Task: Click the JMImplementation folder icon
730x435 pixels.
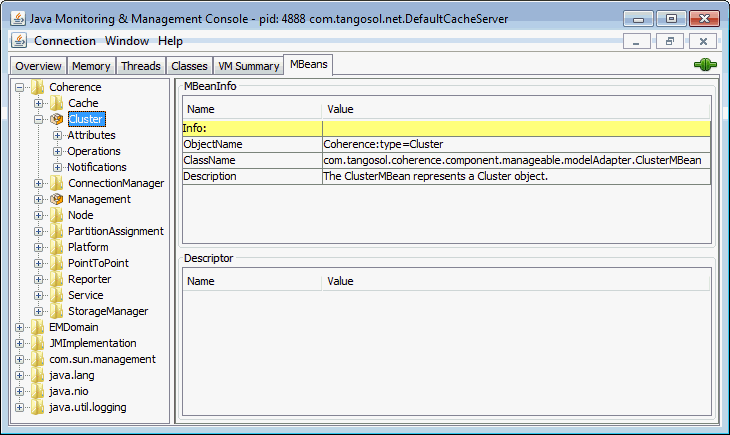Action: [38, 343]
